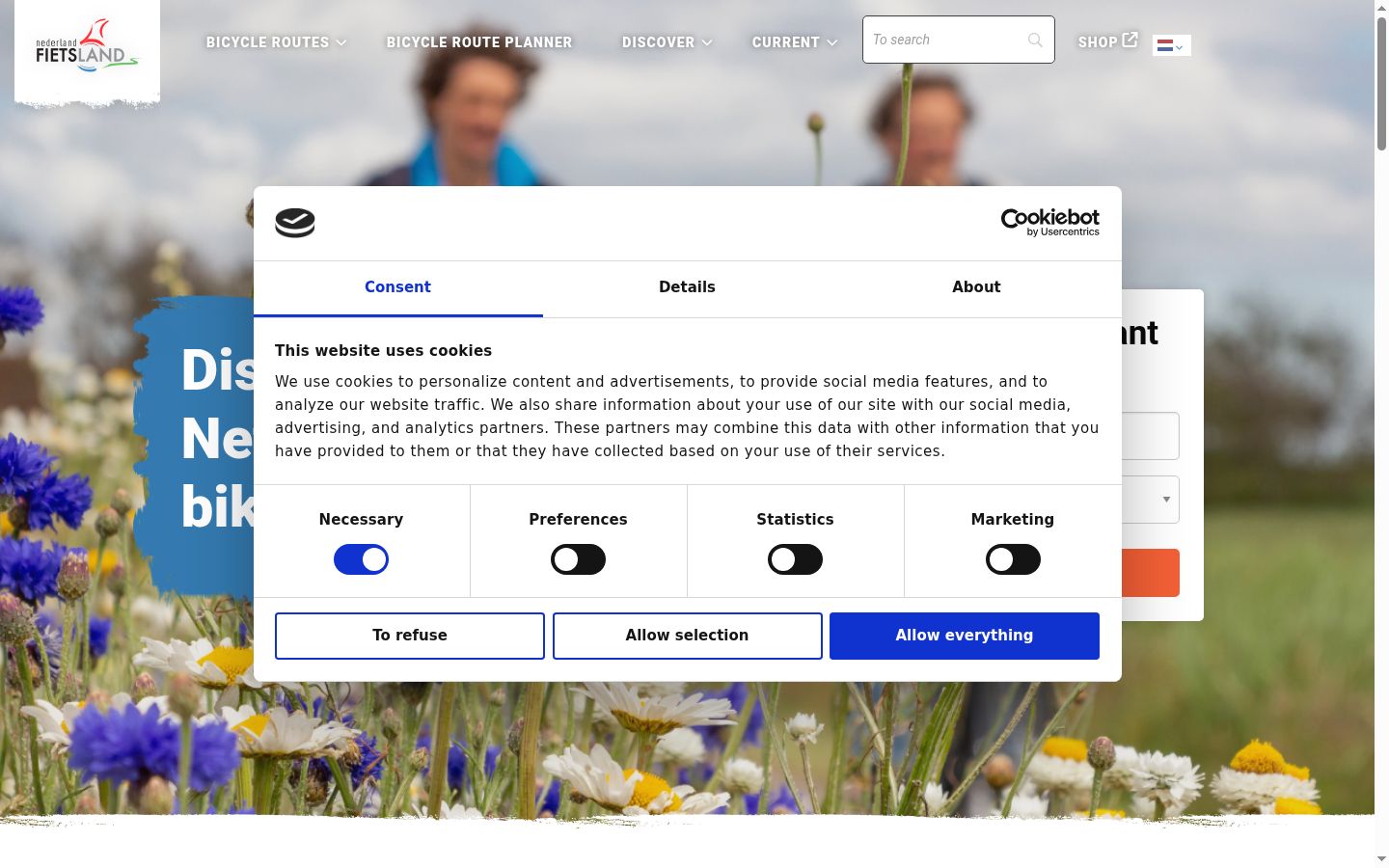Viewport: 1389px width, 868px height.
Task: Open the dropdown arrow in the right form
Action: point(1166,500)
